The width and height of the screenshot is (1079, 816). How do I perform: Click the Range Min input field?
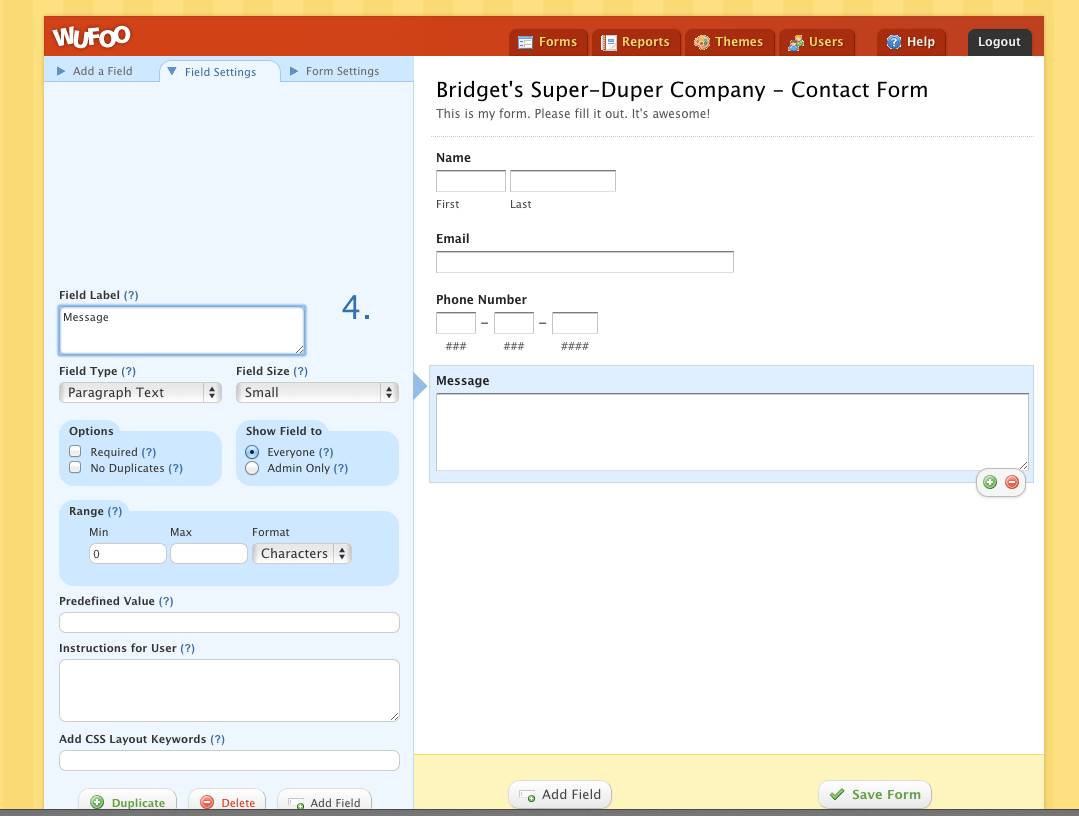coord(128,554)
